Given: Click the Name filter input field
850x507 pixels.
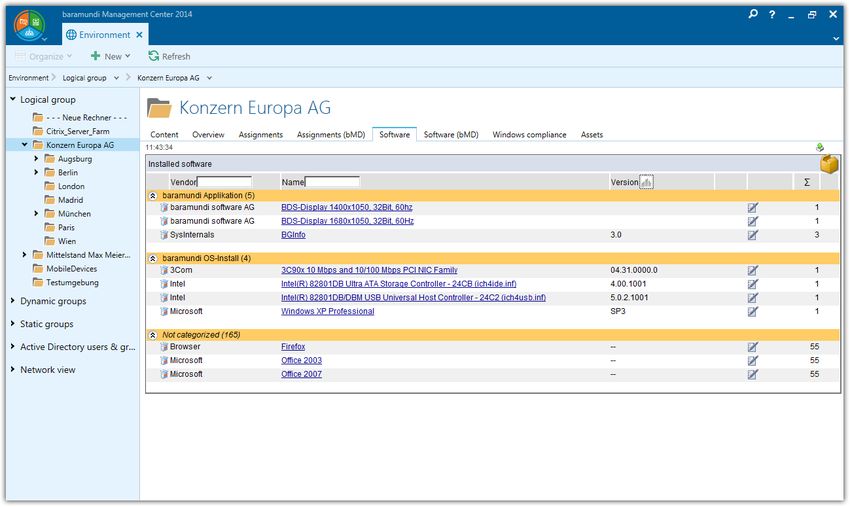Looking at the screenshot, I should pyautogui.click(x=332, y=182).
